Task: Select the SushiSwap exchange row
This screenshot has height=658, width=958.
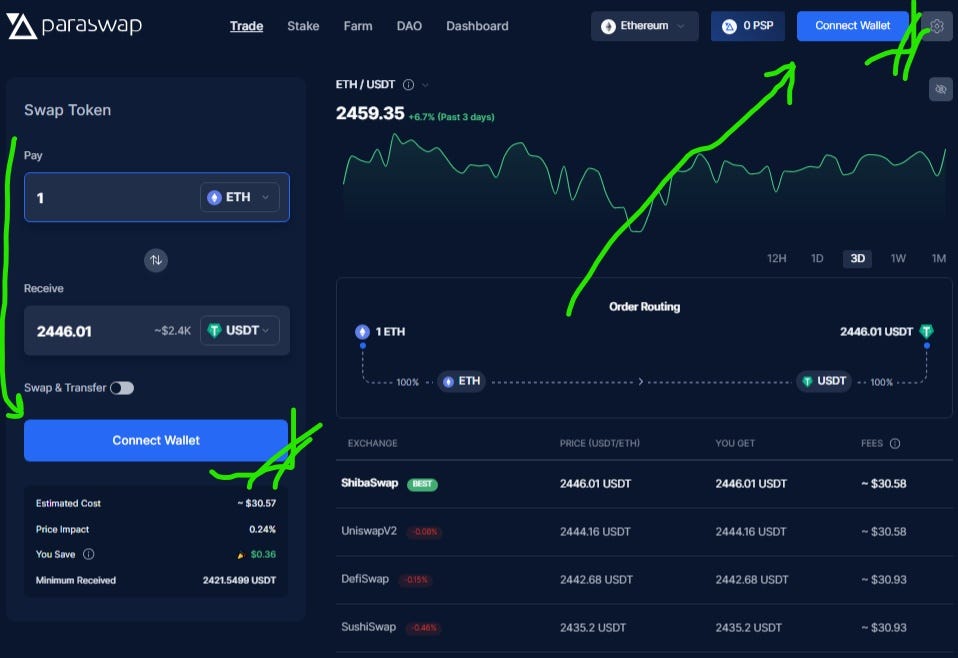Action: 644,627
